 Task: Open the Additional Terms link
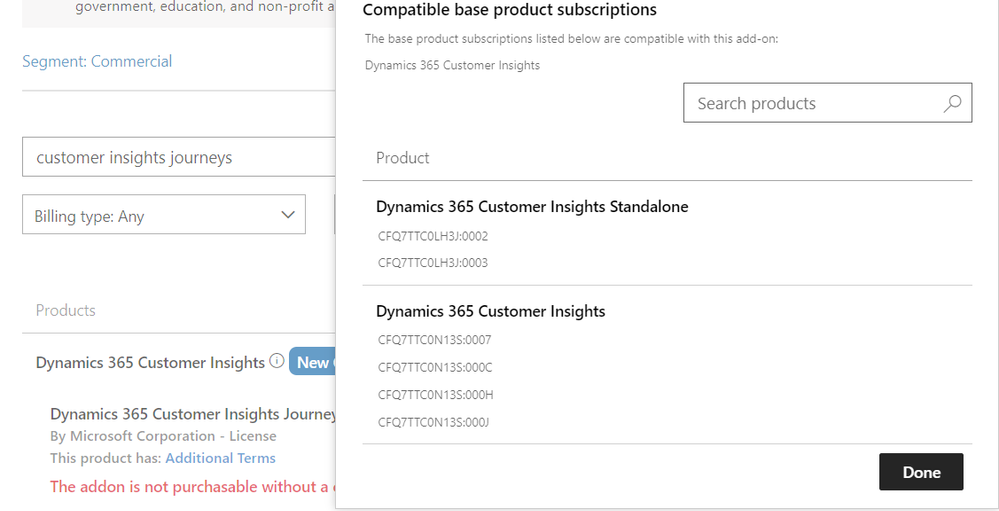coord(220,458)
